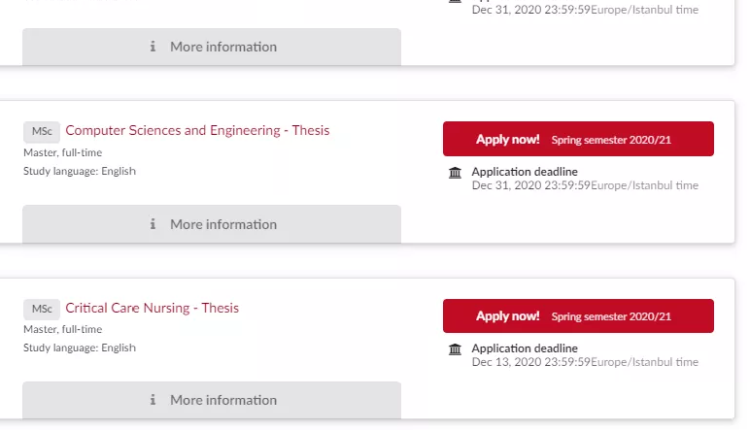Click Study language English under Computer Sciences
Viewport: 750px width, 430px height.
[79, 171]
